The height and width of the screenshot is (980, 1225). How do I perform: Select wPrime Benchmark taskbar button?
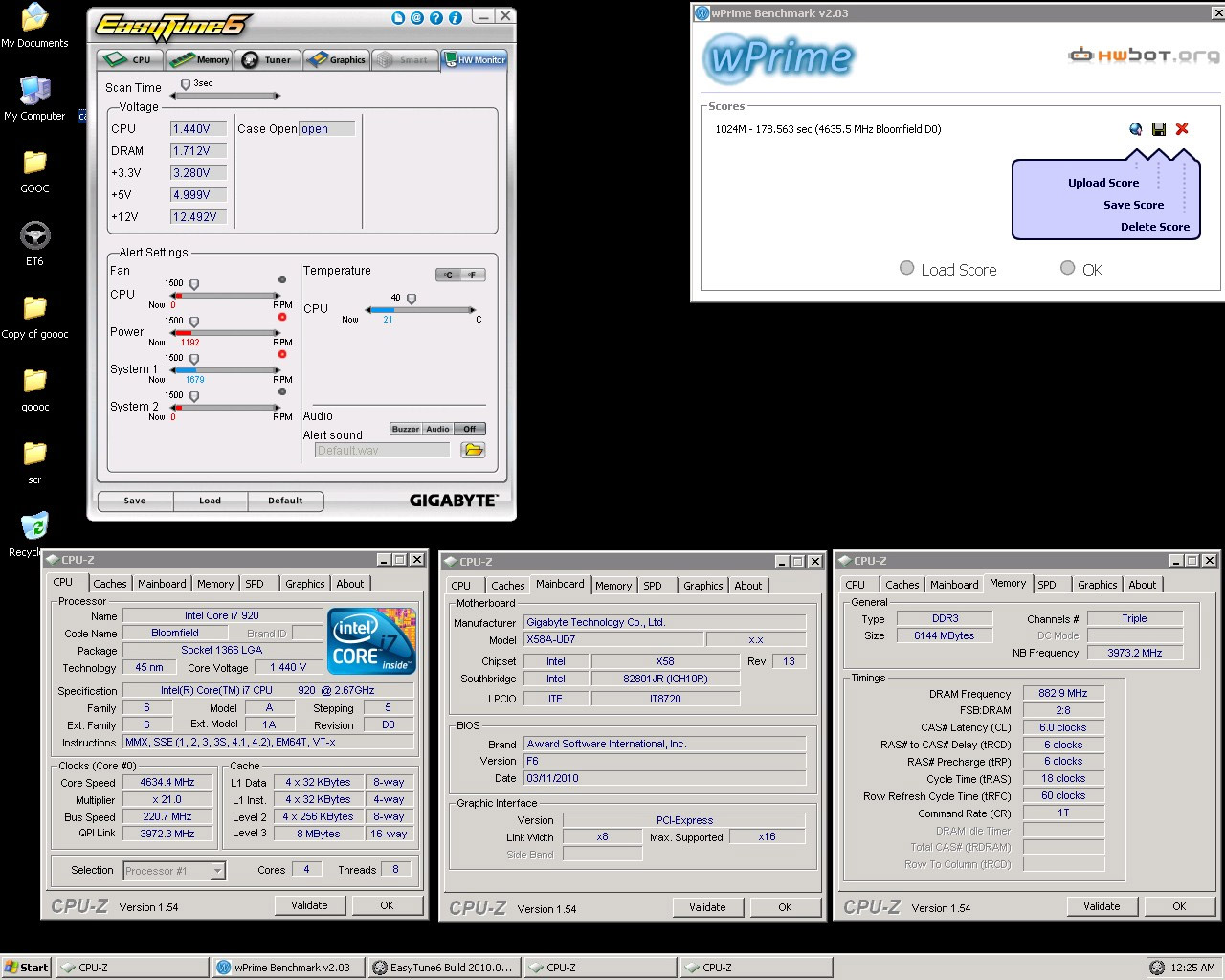tap(287, 968)
